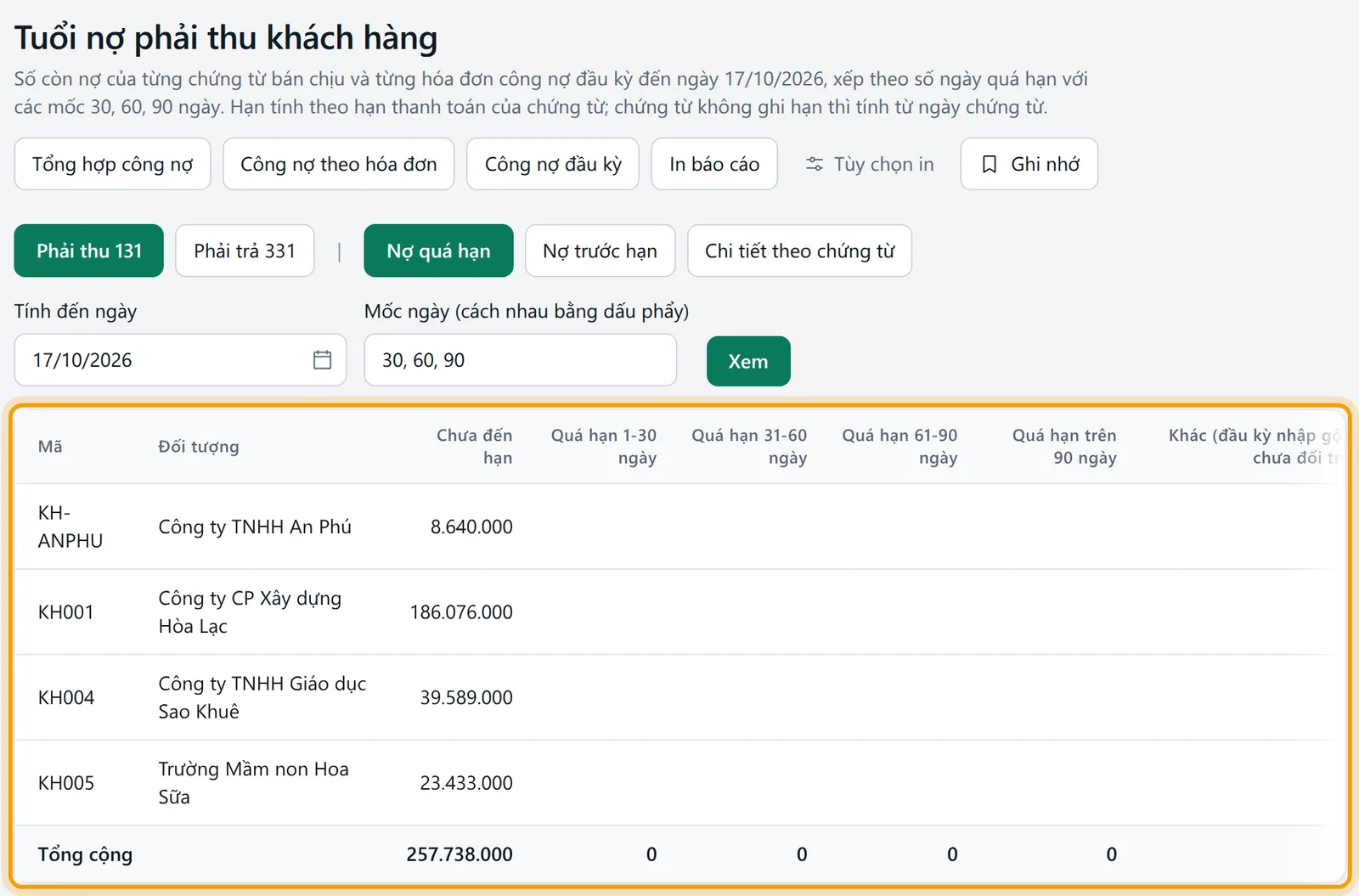Focus the Mốc ngày input field
The image size is (1359, 896).
coord(521,360)
